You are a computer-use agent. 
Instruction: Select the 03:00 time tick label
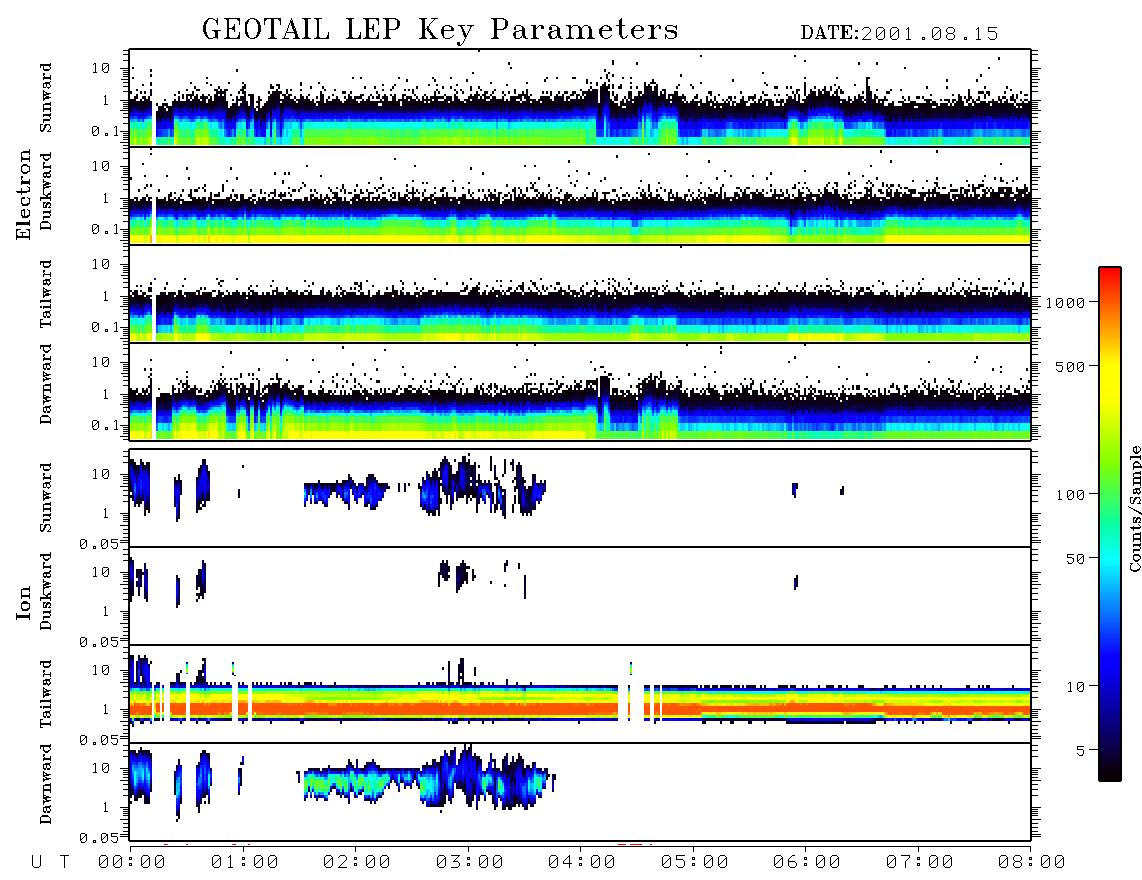[470, 863]
